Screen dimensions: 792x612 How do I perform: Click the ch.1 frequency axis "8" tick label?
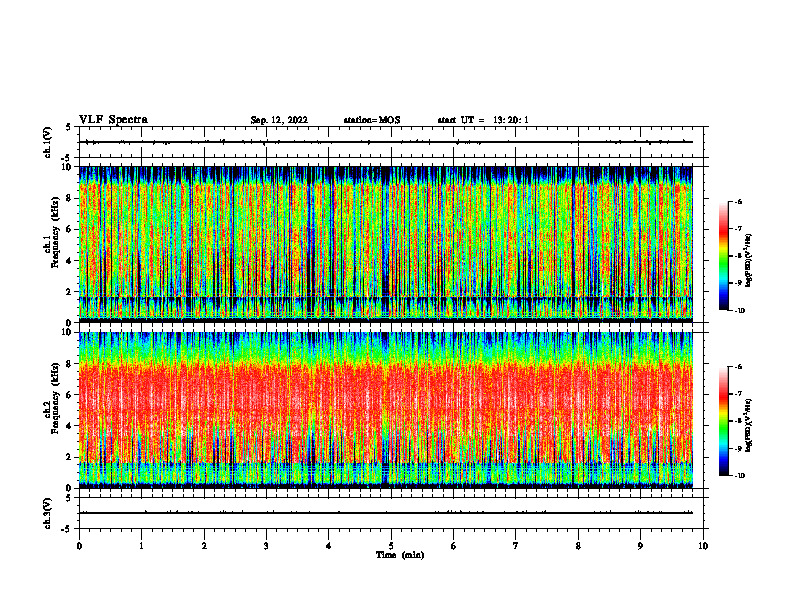[70, 198]
